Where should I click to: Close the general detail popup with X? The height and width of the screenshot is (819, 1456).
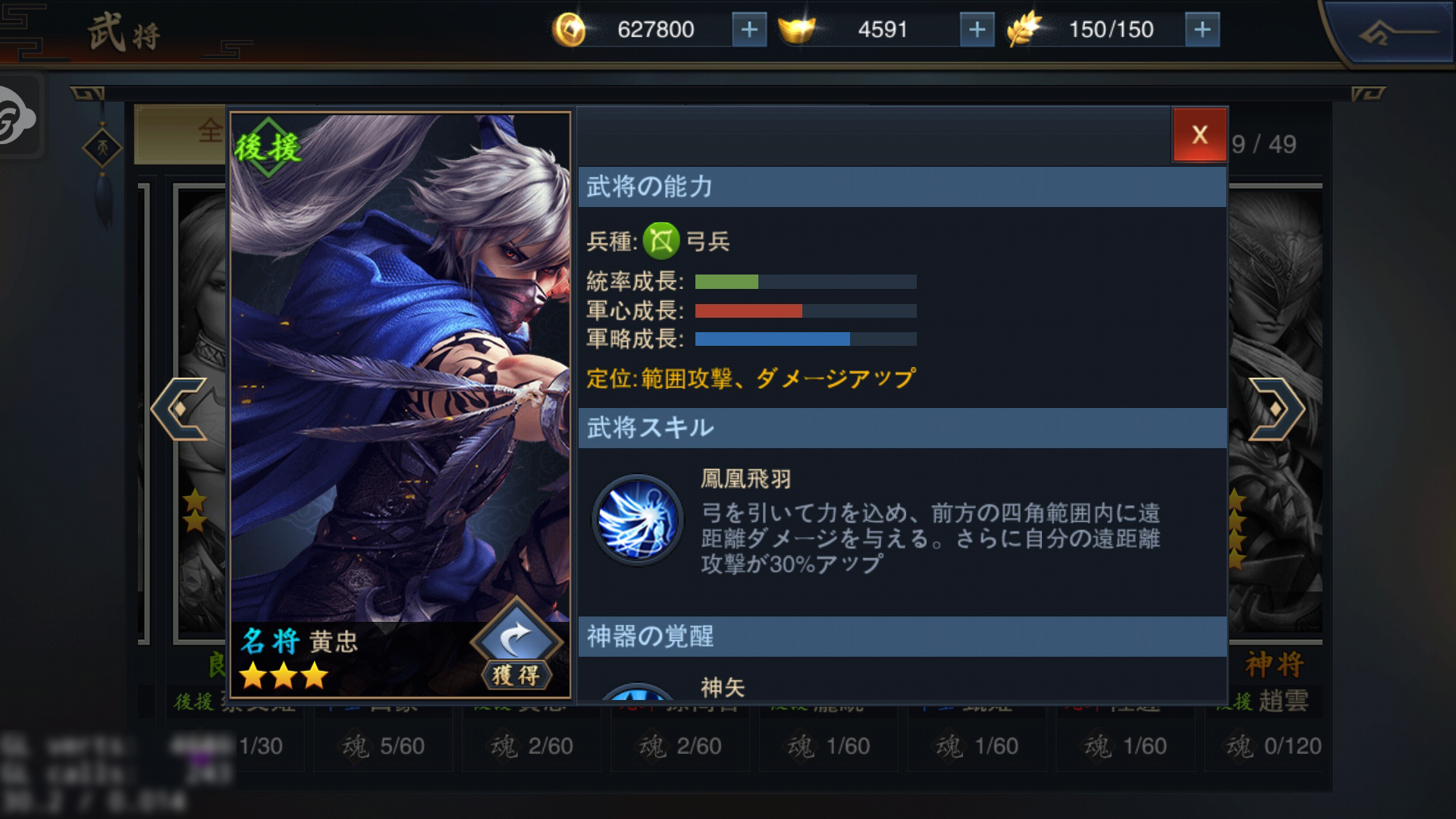pos(1200,135)
